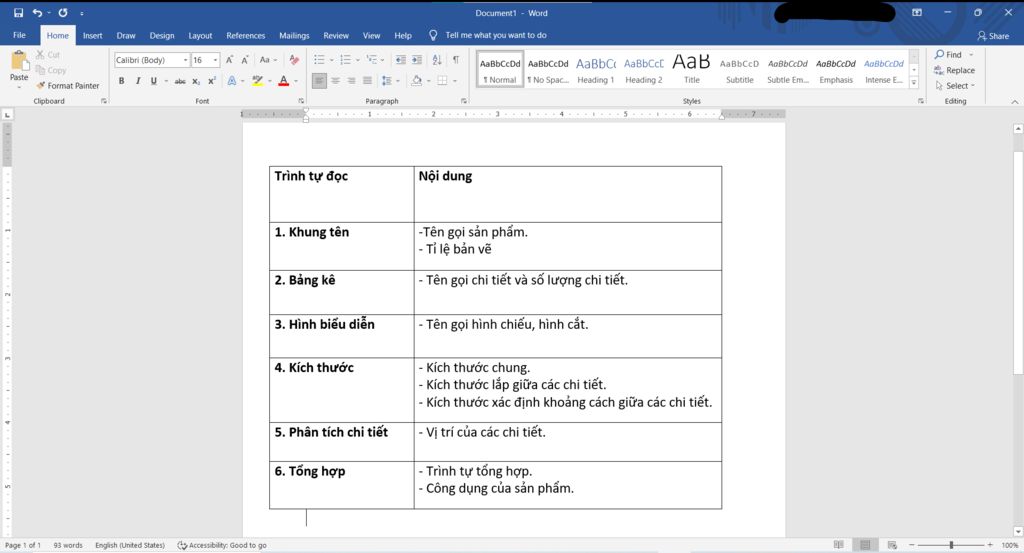Viewport: 1024px width, 553px height.
Task: Click the Find magnifier icon
Action: [939, 54]
